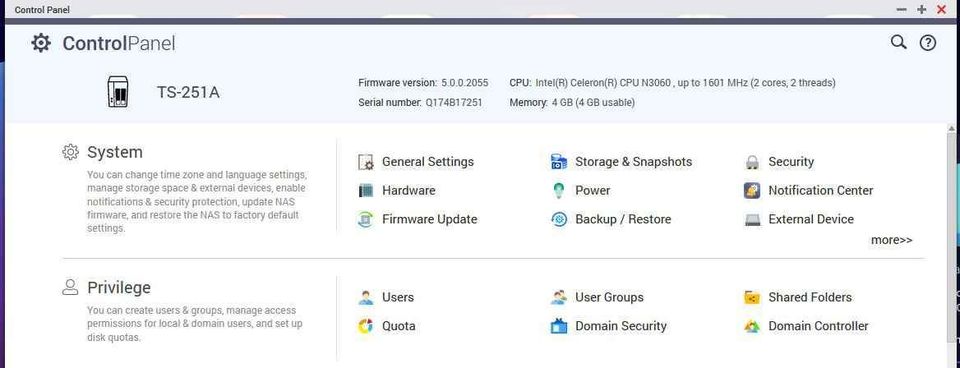Image resolution: width=960 pixels, height=368 pixels.
Task: Open the Users management link
Action: coord(398,298)
